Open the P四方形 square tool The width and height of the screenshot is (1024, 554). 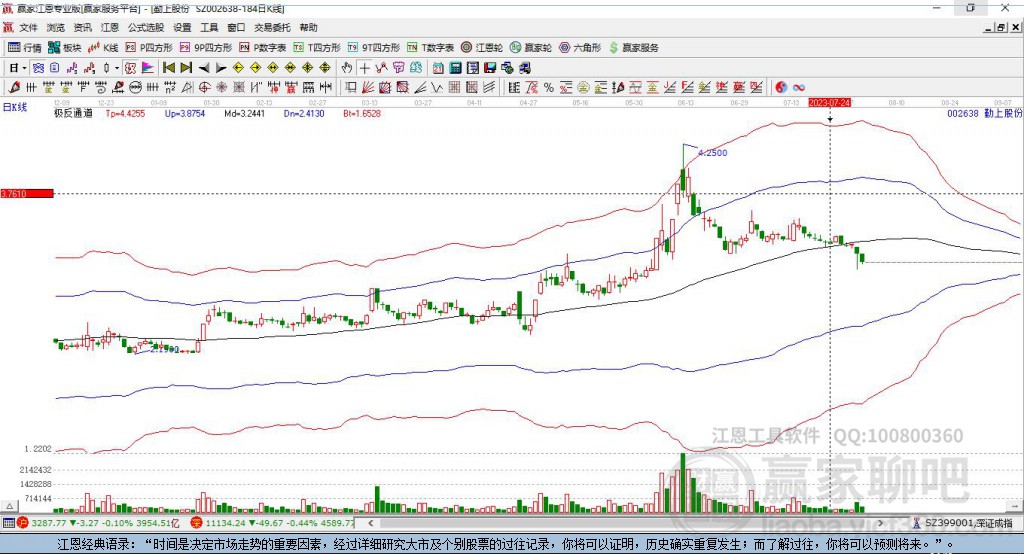pyautogui.click(x=149, y=48)
